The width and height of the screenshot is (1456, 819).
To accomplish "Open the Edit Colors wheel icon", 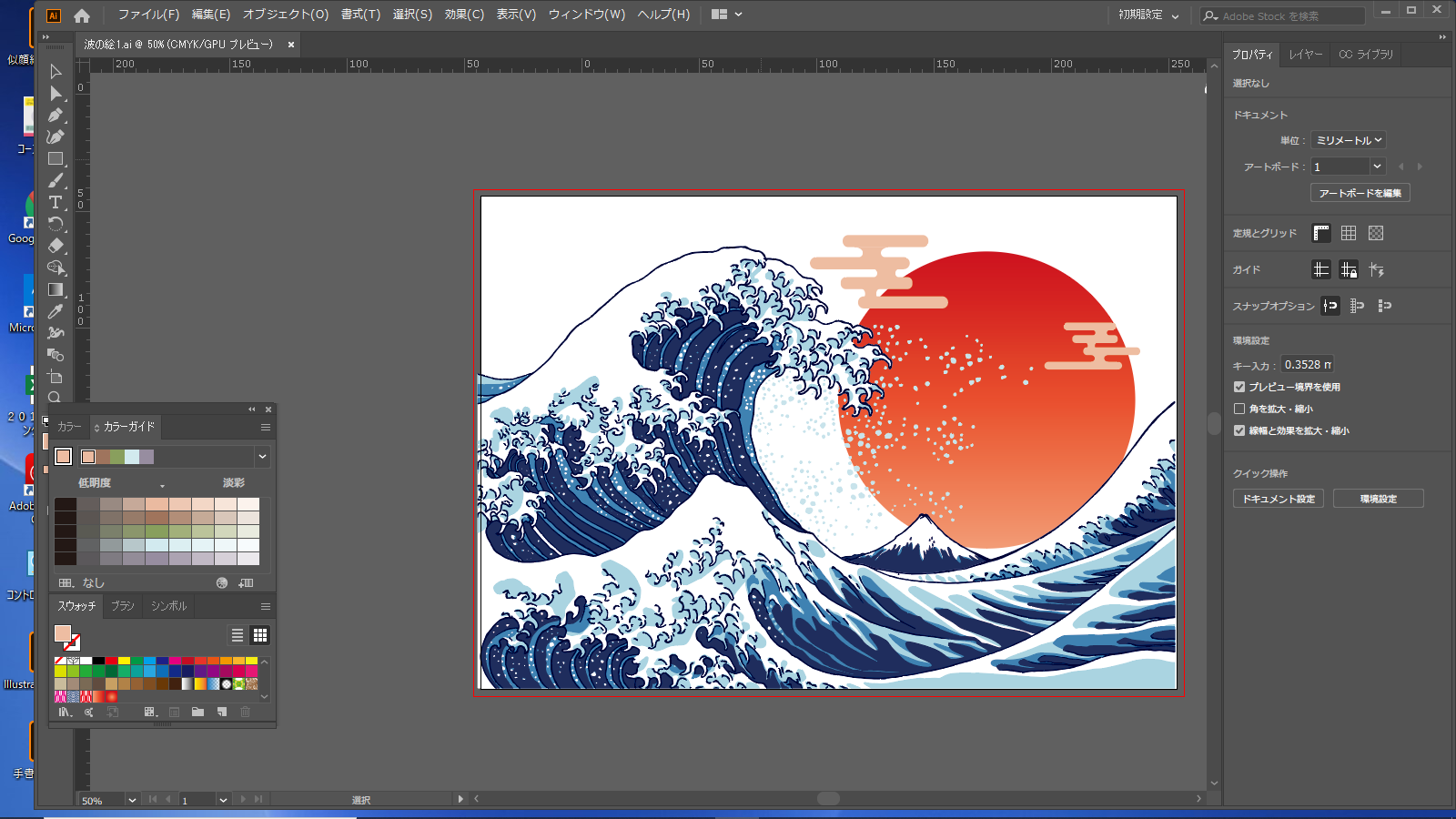I will click(222, 582).
